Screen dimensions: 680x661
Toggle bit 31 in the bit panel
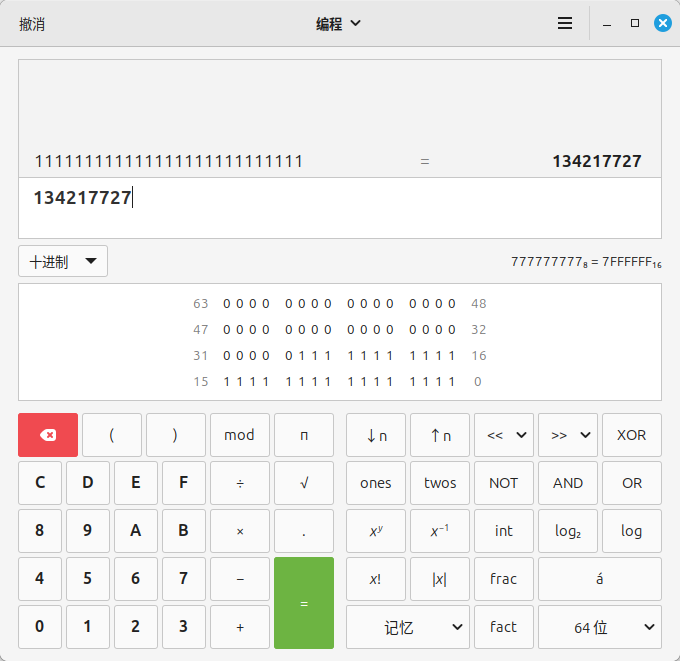click(226, 356)
